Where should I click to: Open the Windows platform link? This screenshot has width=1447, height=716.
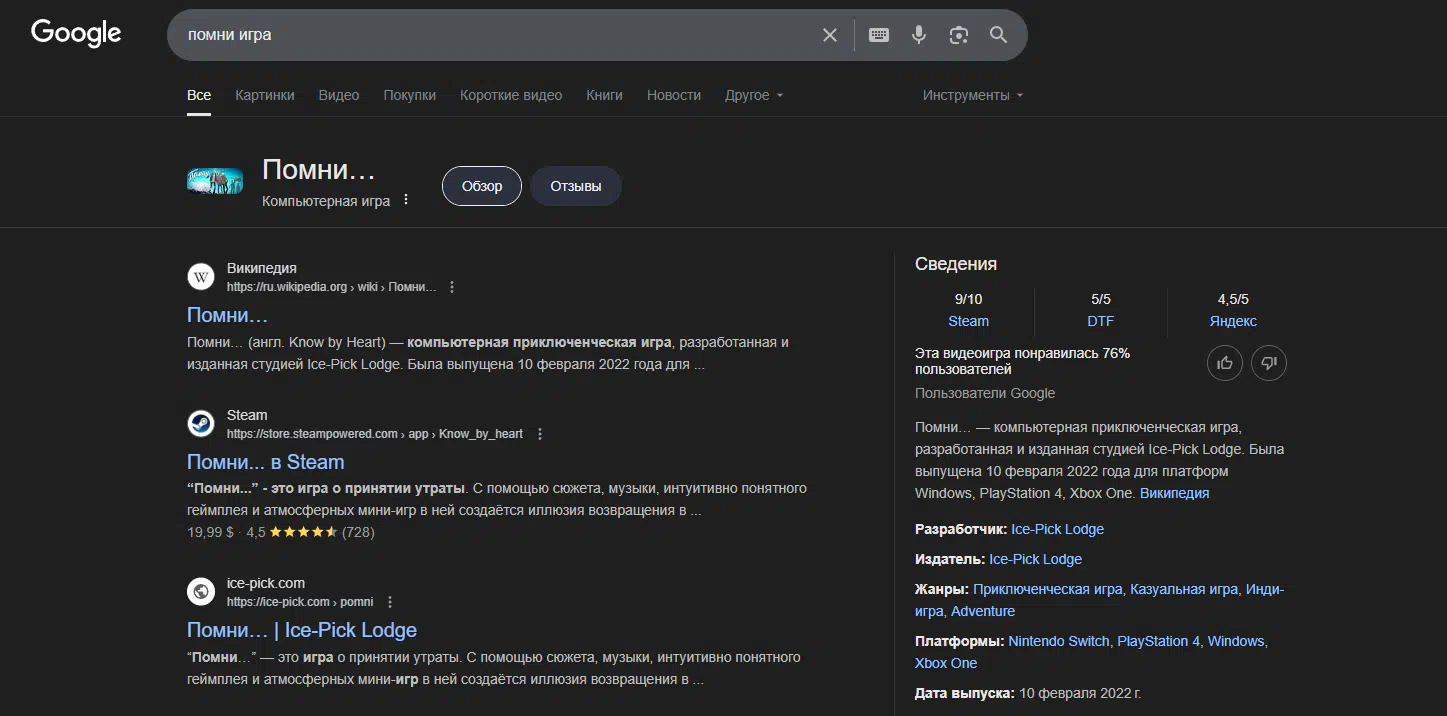click(x=1236, y=641)
